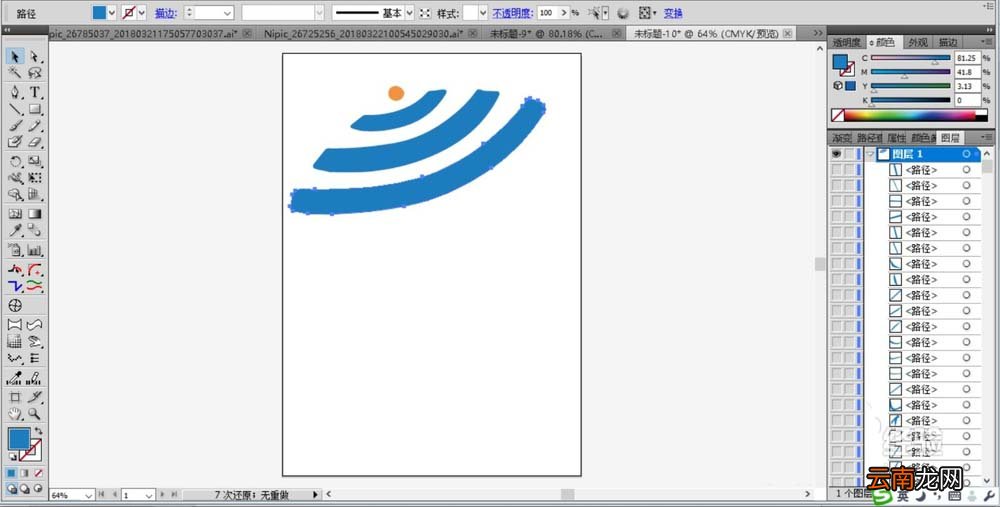Image resolution: width=1000 pixels, height=507 pixels.
Task: Select the Scale tool
Action: click(x=34, y=161)
